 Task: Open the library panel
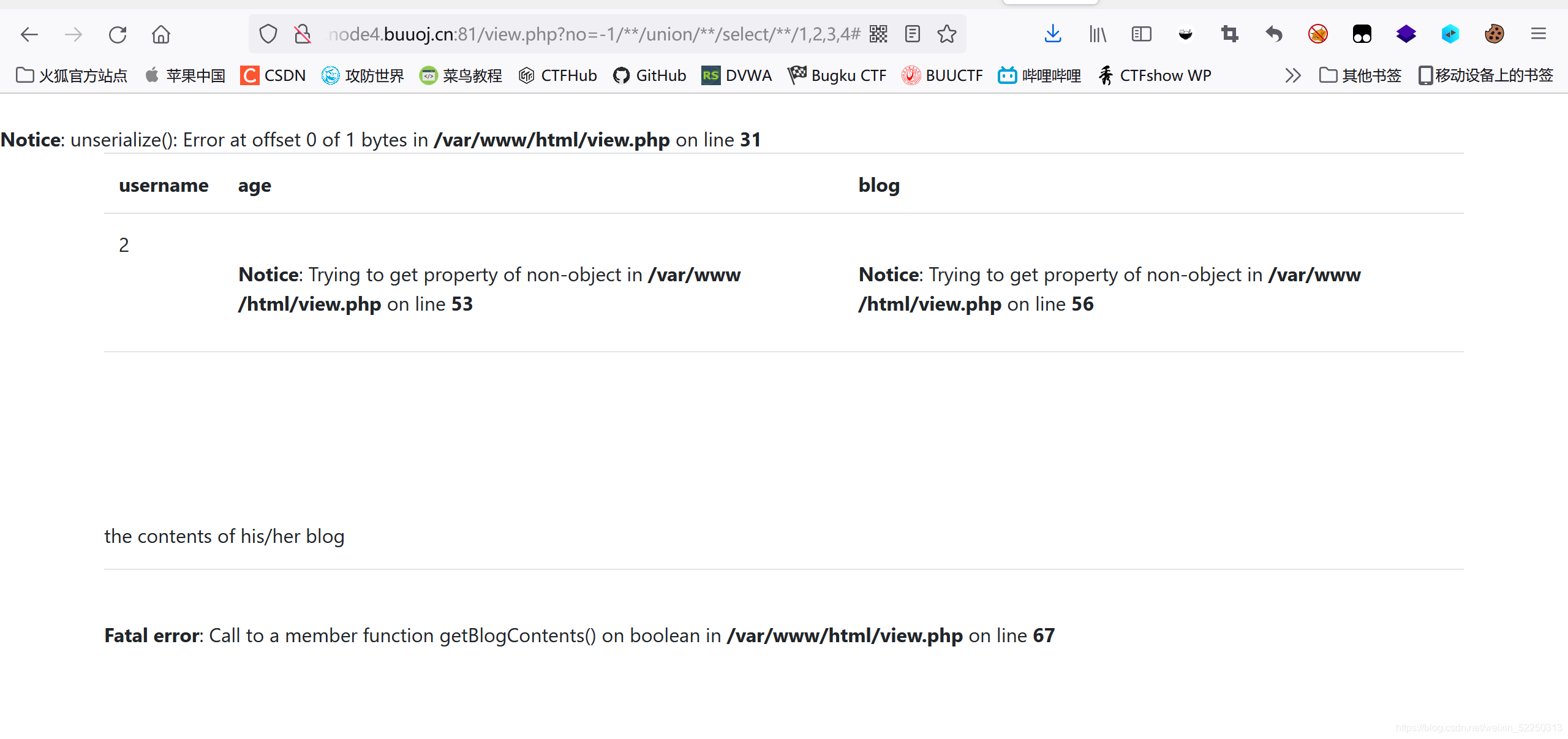coord(1098,34)
